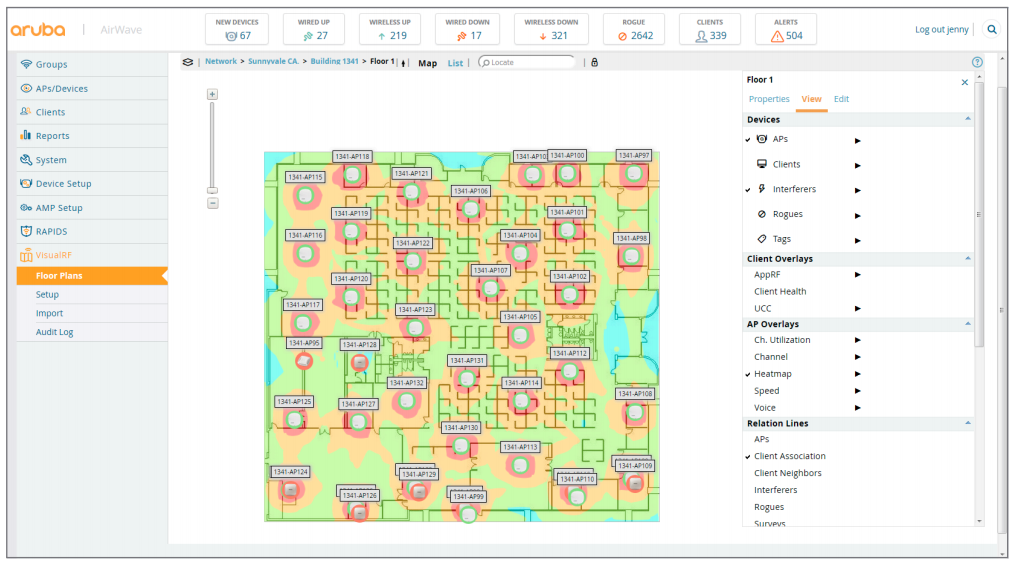Screen dimensions: 1013x563
Task: Click the Log out jenny link
Action: pyautogui.click(x=941, y=29)
